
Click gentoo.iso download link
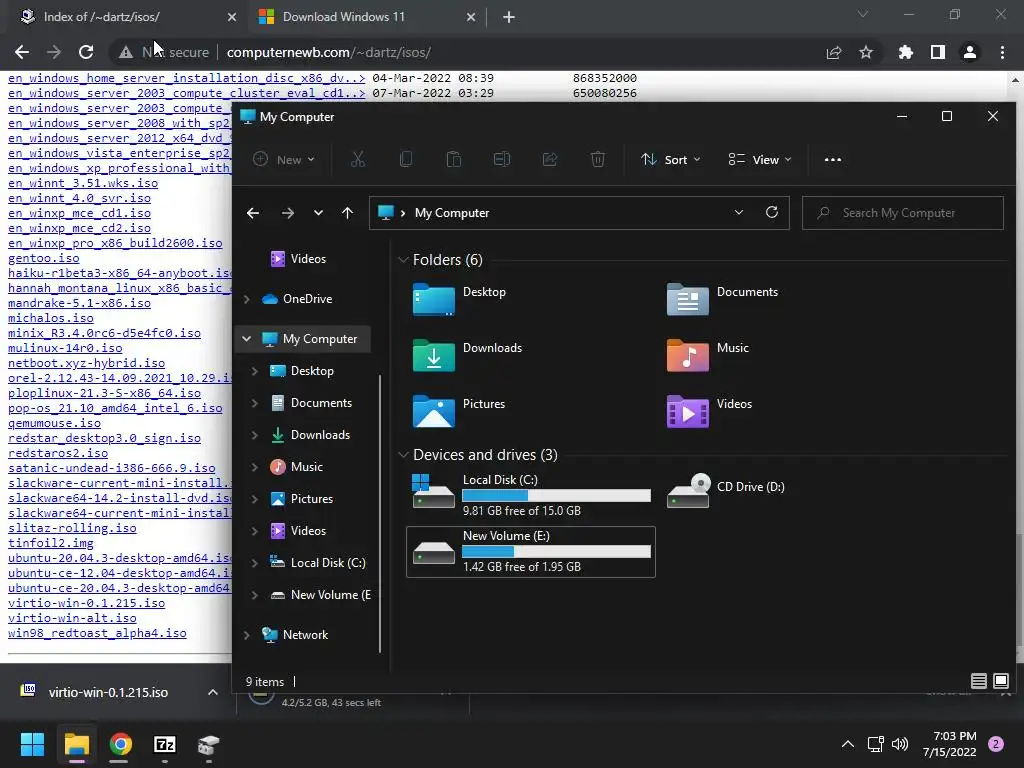click(x=44, y=258)
